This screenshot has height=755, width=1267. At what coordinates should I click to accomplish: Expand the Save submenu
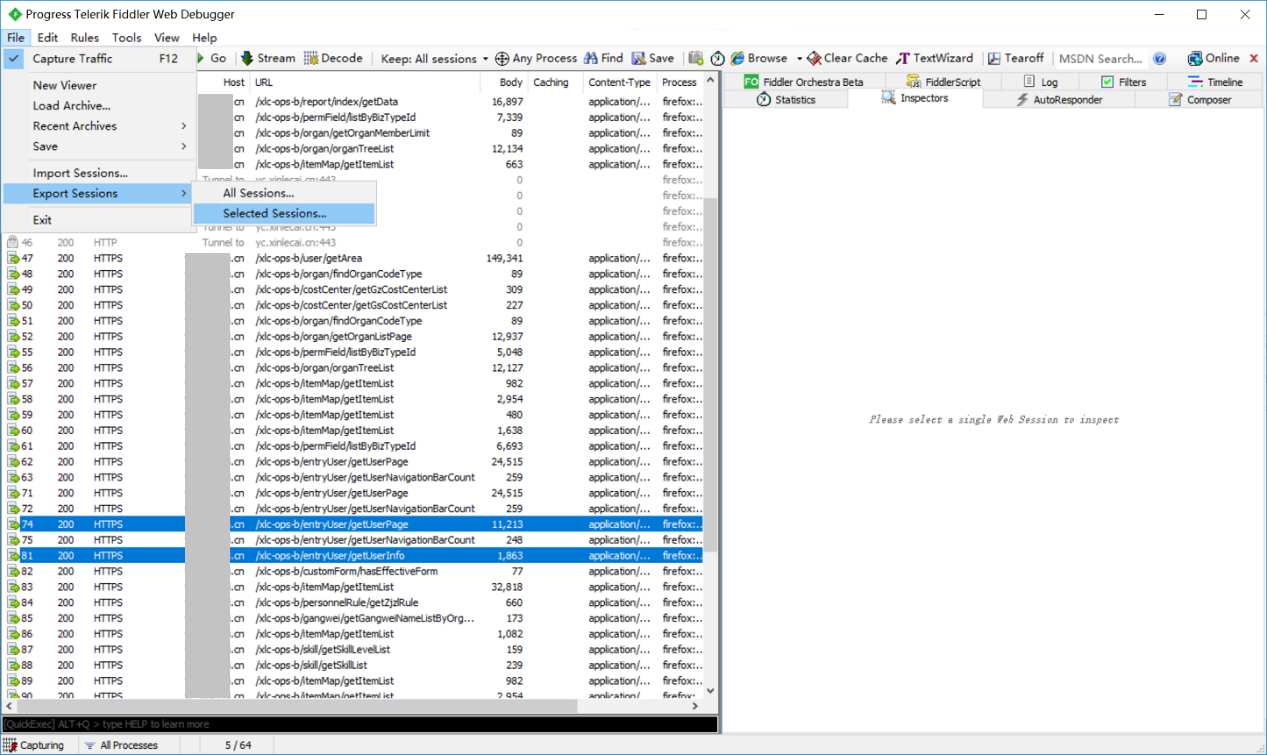pos(99,146)
